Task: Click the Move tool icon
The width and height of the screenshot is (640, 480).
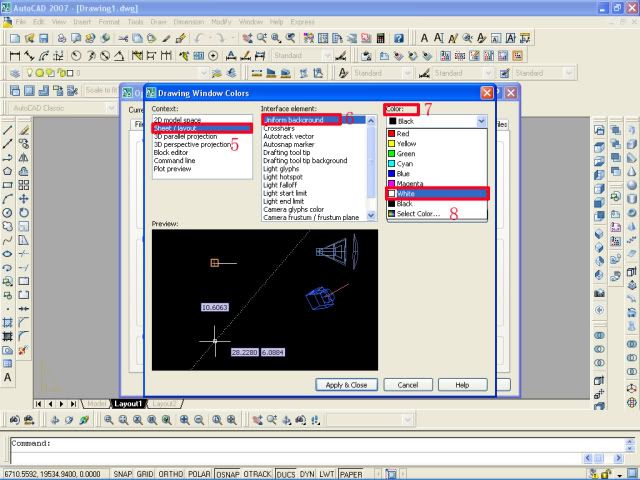Action: tap(25, 199)
